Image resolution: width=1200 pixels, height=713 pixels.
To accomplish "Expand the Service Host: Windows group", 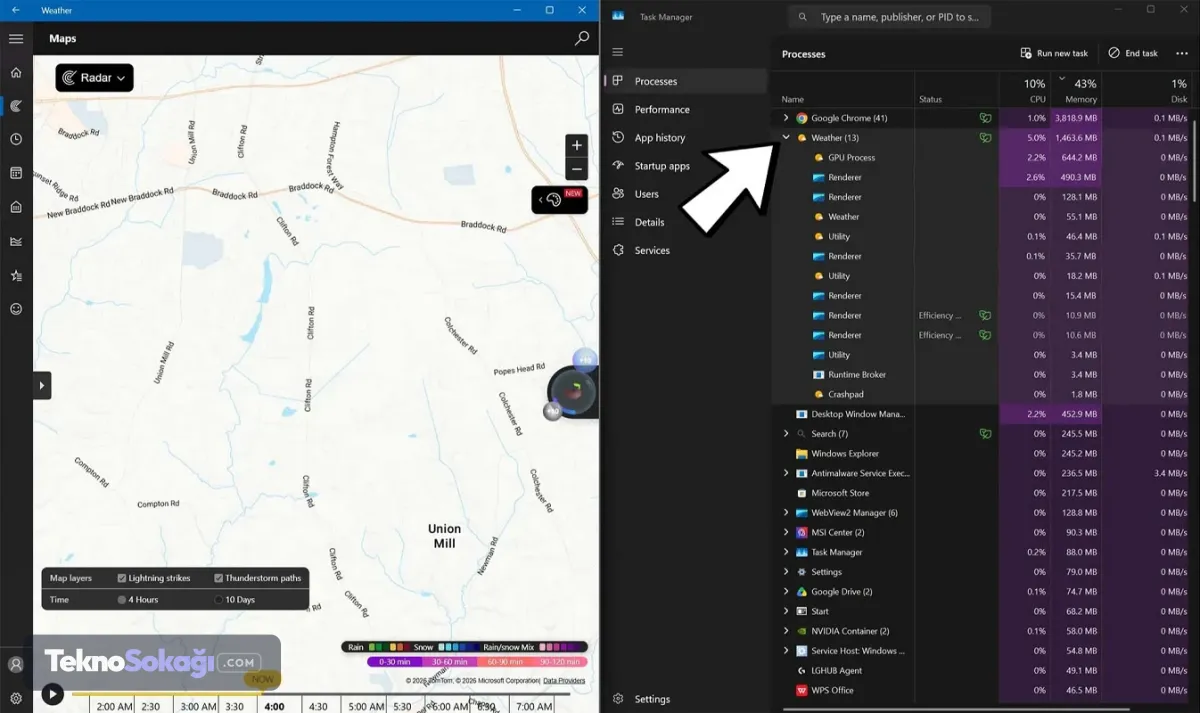I will [786, 651].
